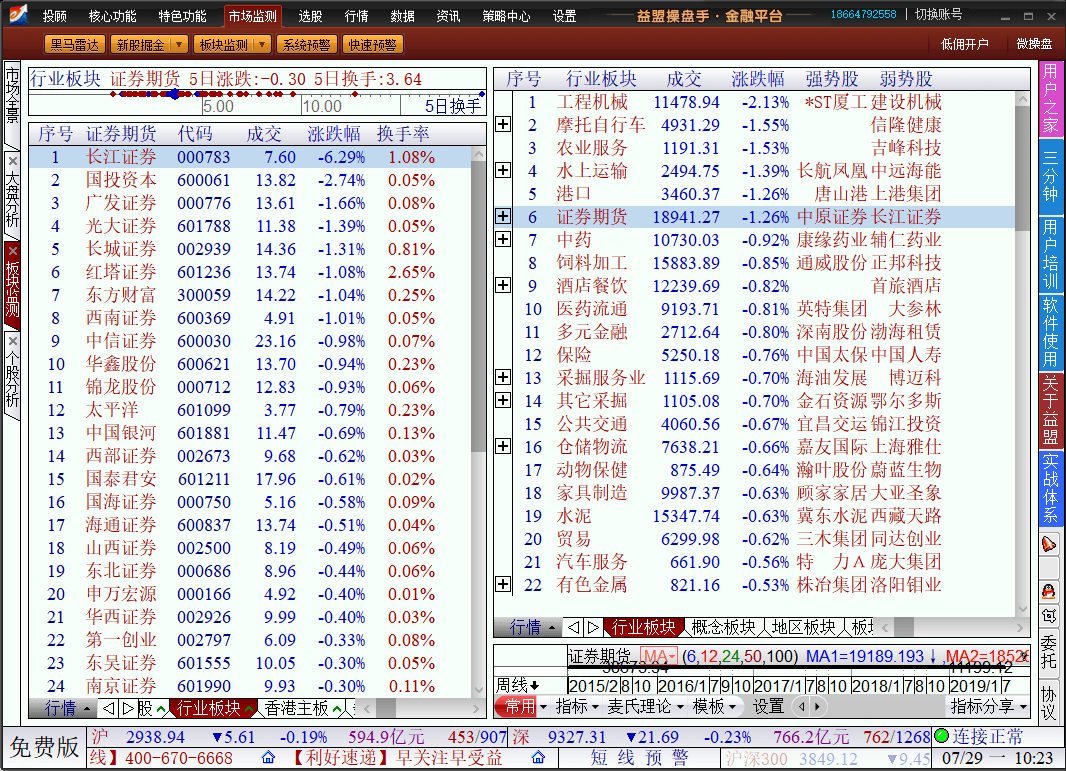This screenshot has width=1066, height=771.
Task: Switch to 概念板块 tab in right panel
Action: (x=723, y=627)
